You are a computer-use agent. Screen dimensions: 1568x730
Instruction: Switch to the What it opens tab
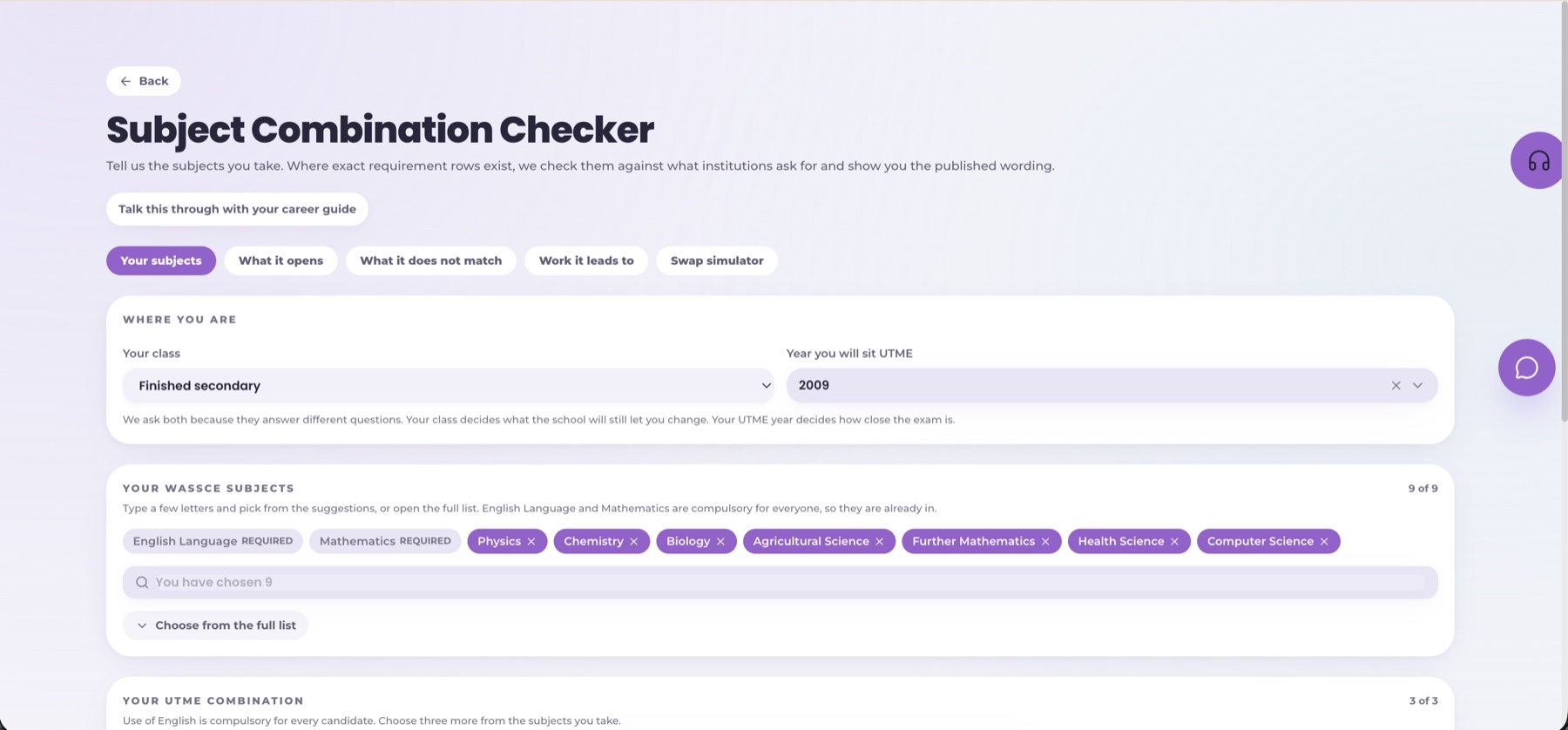[280, 260]
